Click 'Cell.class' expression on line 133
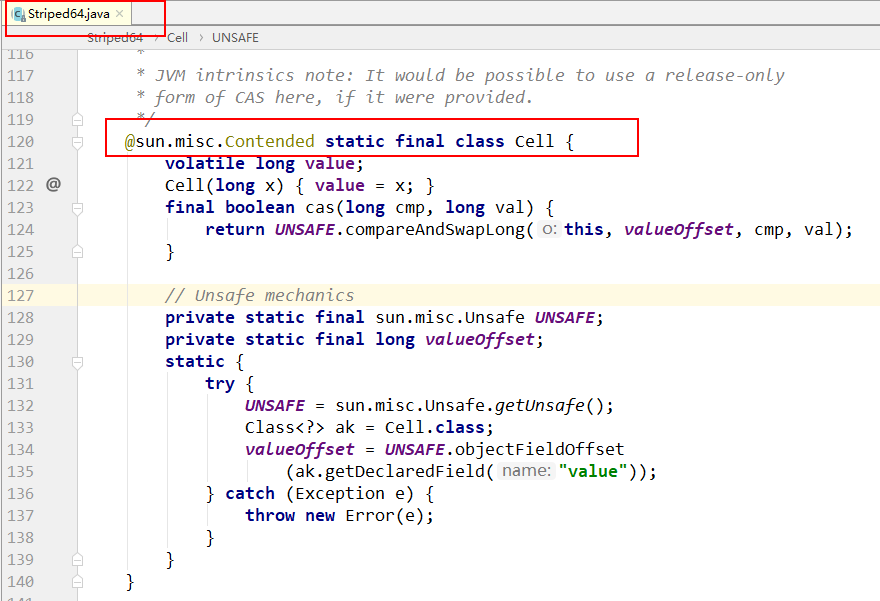 click(435, 427)
